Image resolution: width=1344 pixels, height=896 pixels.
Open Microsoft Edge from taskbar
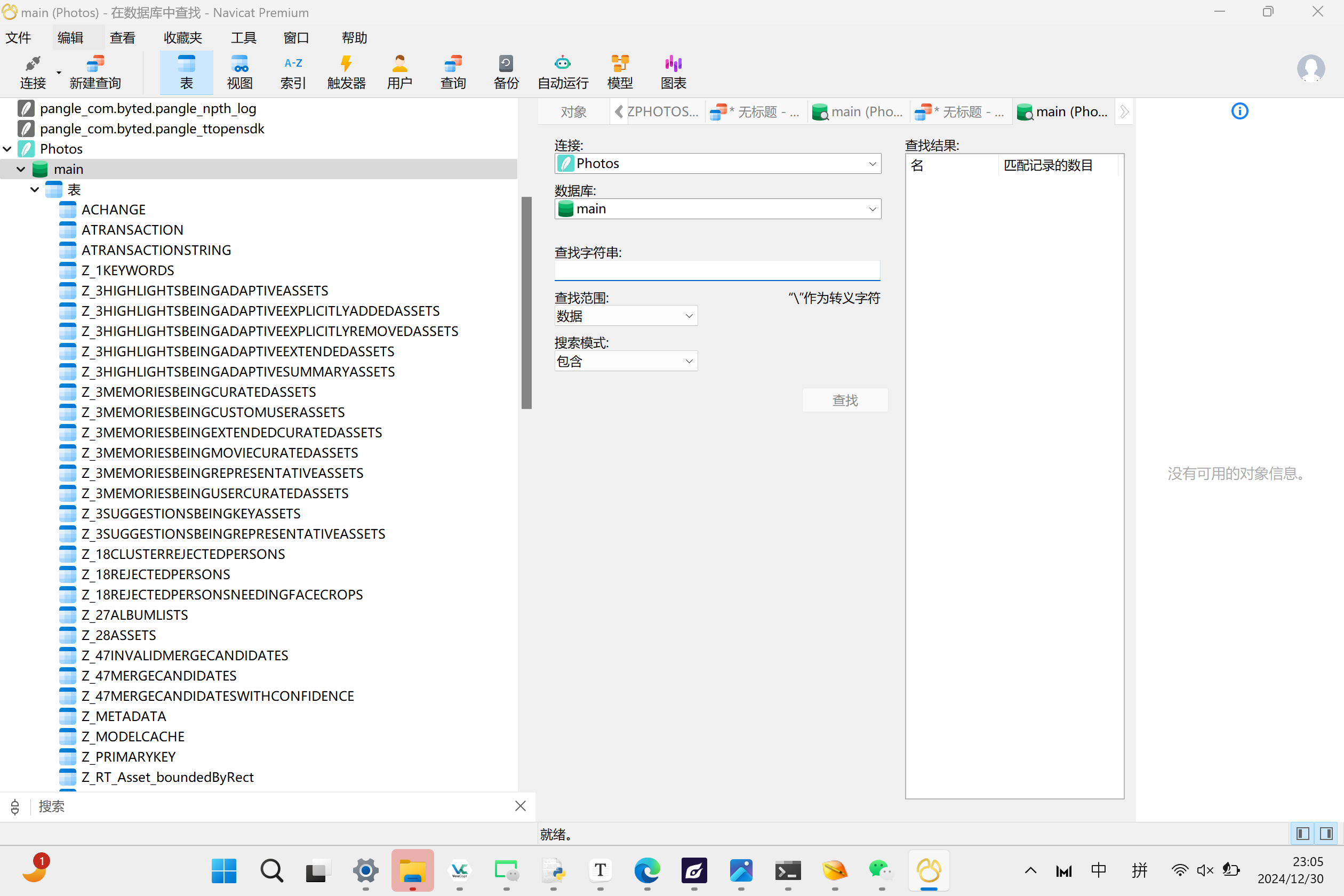pos(647,871)
